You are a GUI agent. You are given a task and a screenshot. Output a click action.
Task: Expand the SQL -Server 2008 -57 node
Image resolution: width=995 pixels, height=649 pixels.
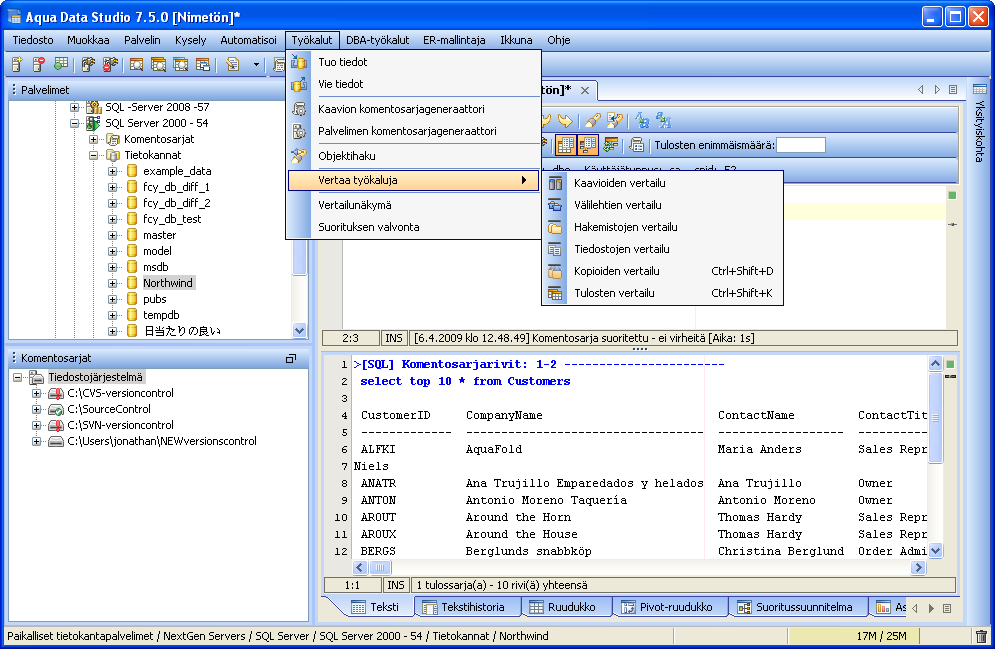tap(74, 107)
